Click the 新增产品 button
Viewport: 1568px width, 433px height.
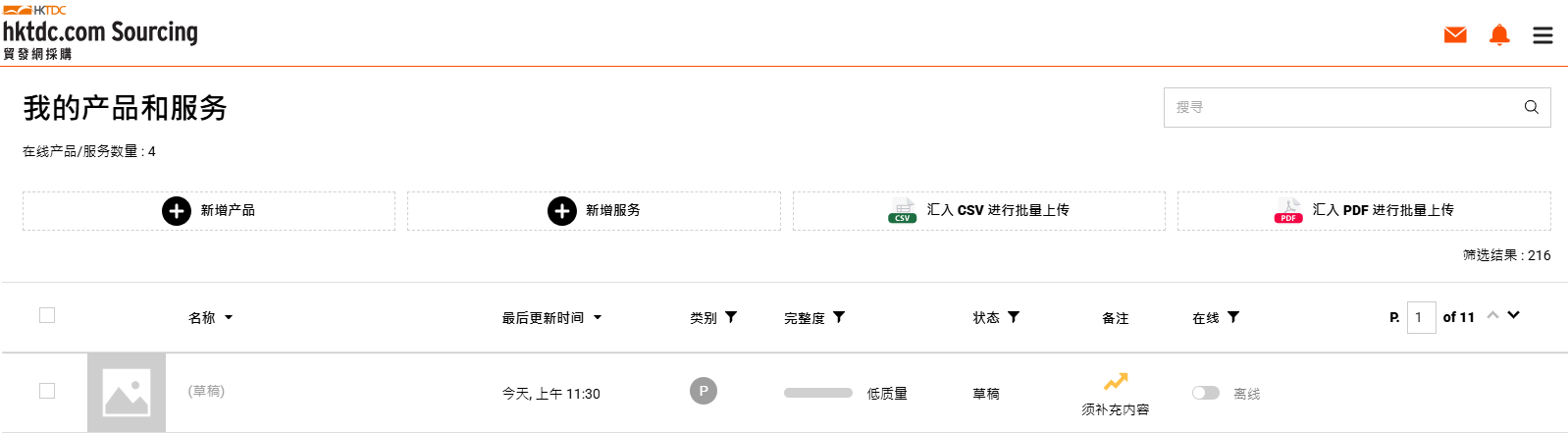pyautogui.click(x=209, y=211)
